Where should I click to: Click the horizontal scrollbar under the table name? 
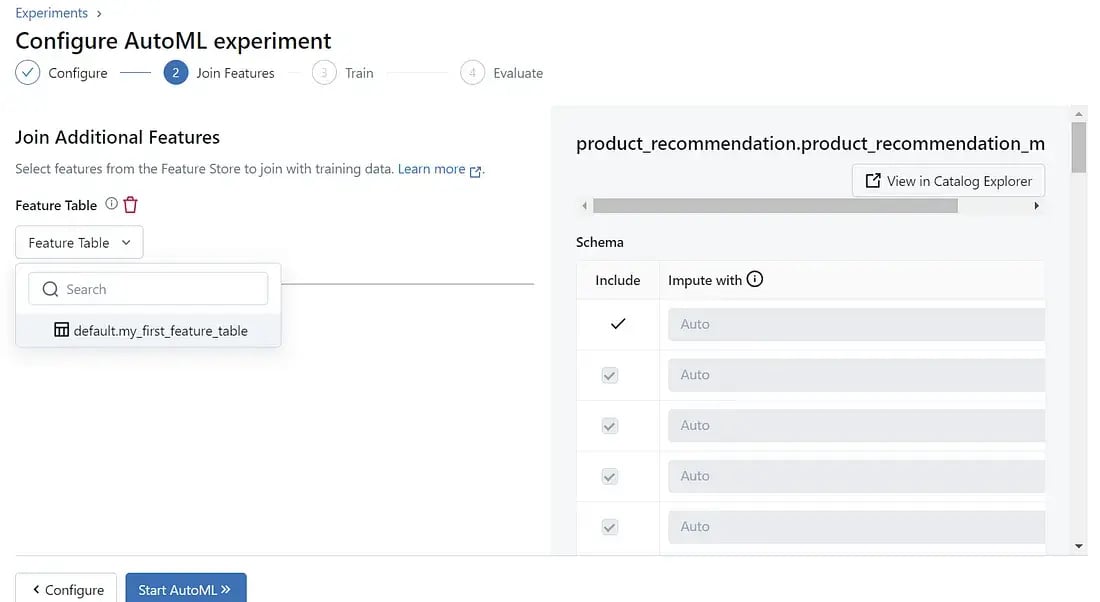[x=775, y=206]
